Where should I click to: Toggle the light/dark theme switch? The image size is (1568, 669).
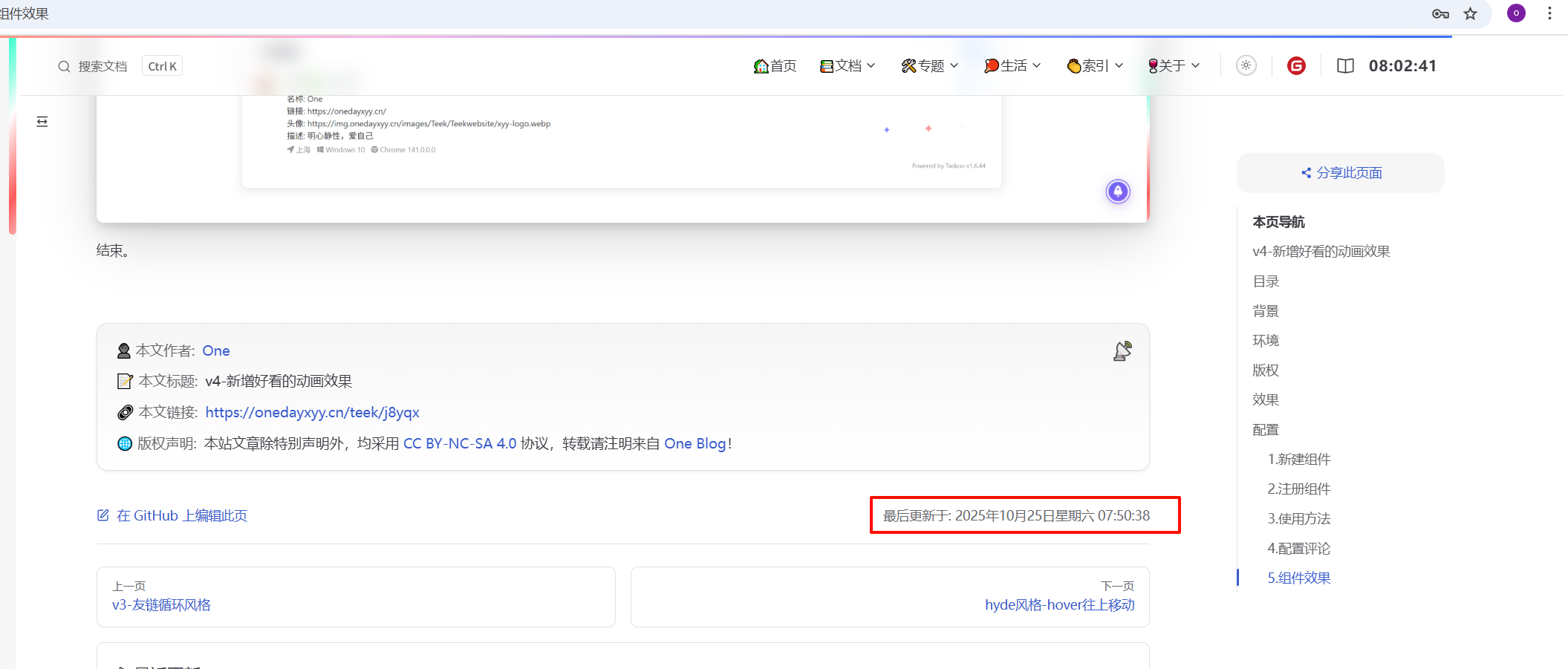pos(1246,66)
